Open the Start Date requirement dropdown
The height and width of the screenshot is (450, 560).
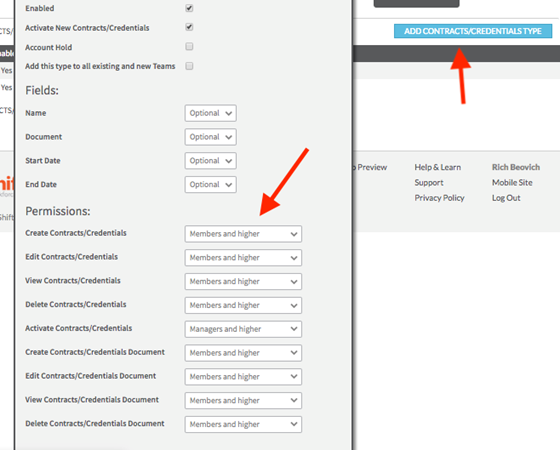click(210, 161)
